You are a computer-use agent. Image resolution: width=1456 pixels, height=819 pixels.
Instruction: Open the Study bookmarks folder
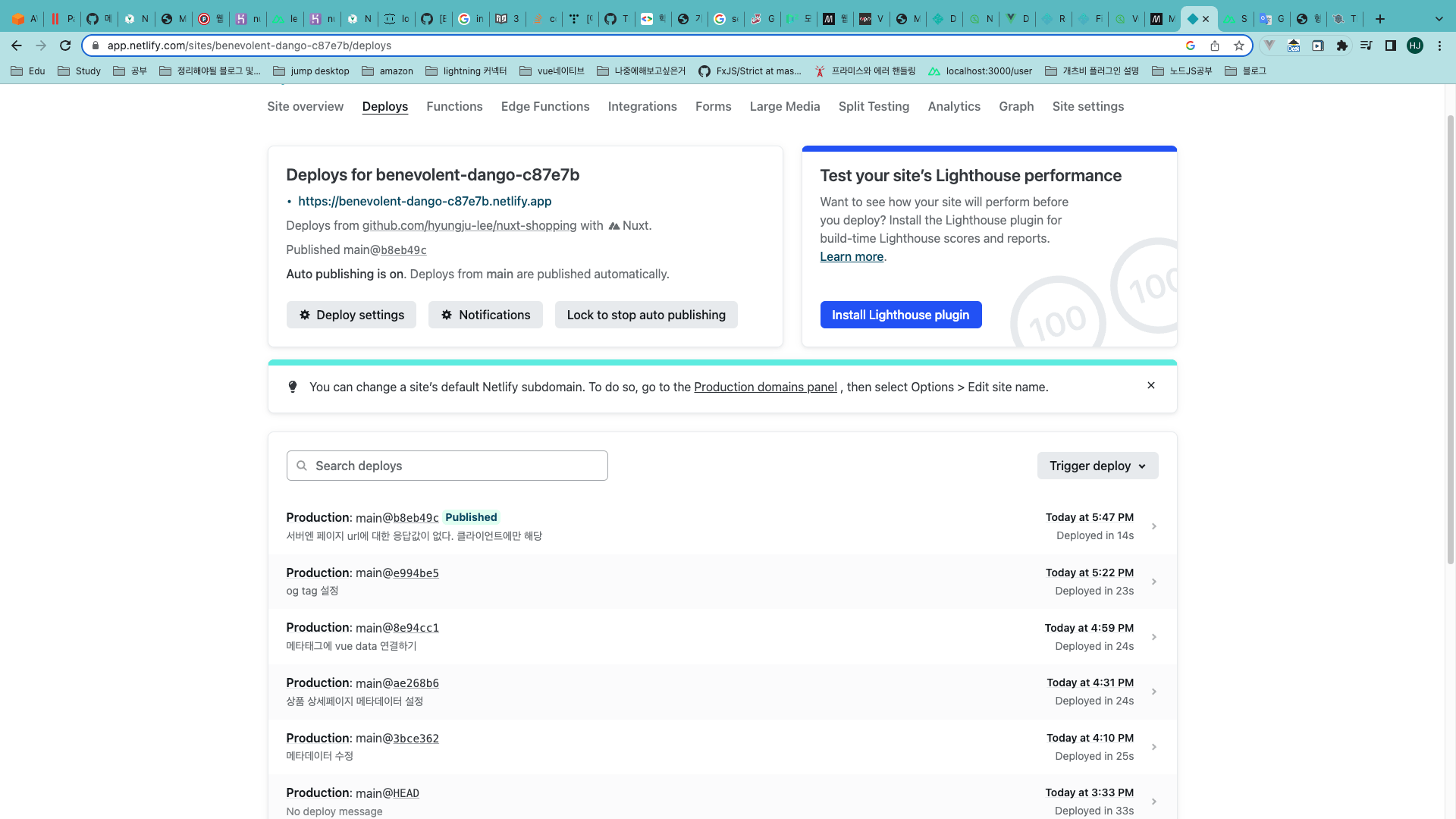pos(80,71)
